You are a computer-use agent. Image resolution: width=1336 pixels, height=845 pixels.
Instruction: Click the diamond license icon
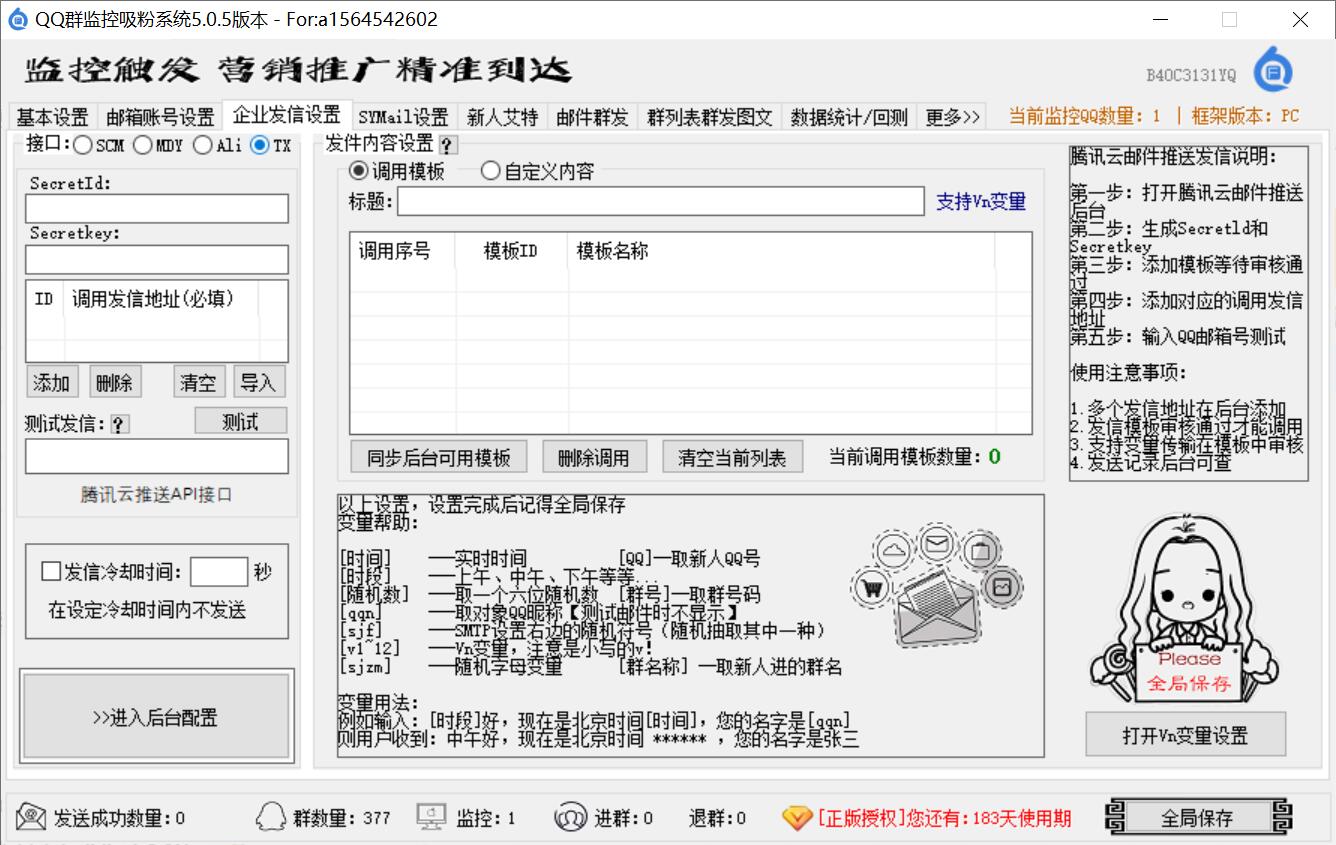tap(797, 818)
